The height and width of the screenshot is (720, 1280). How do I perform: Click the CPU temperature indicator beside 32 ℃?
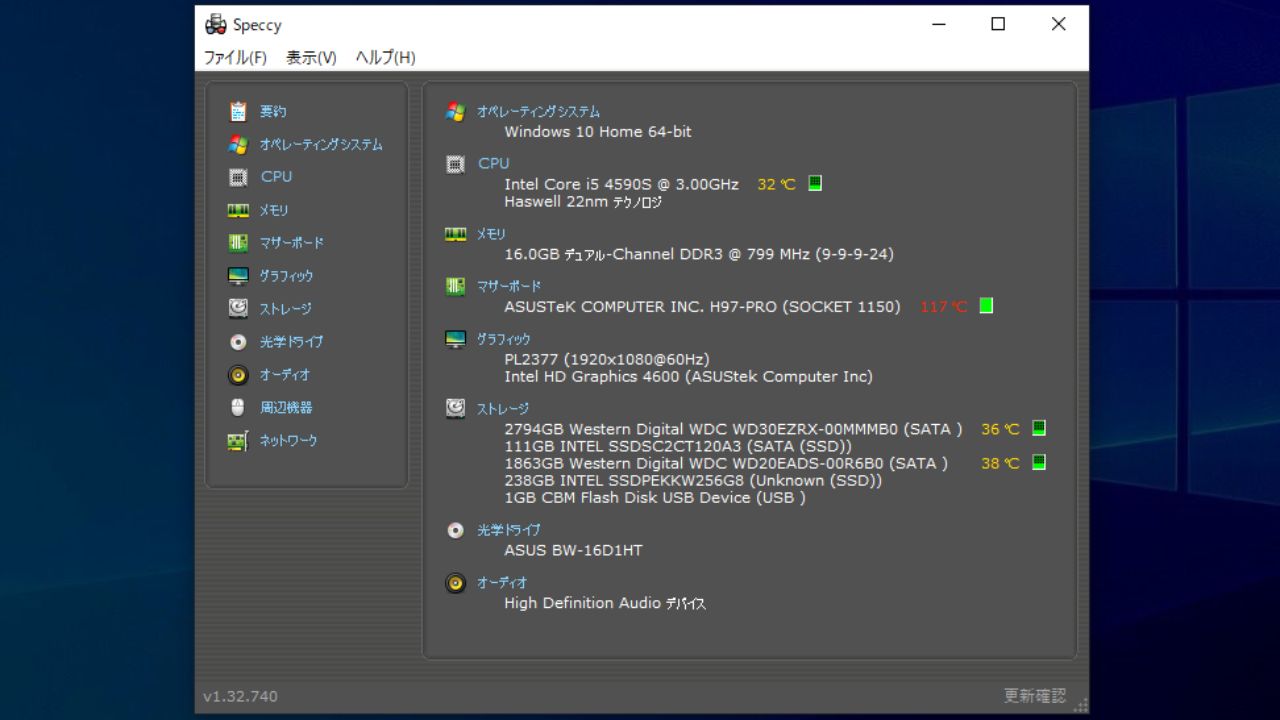pyautogui.click(x=815, y=183)
